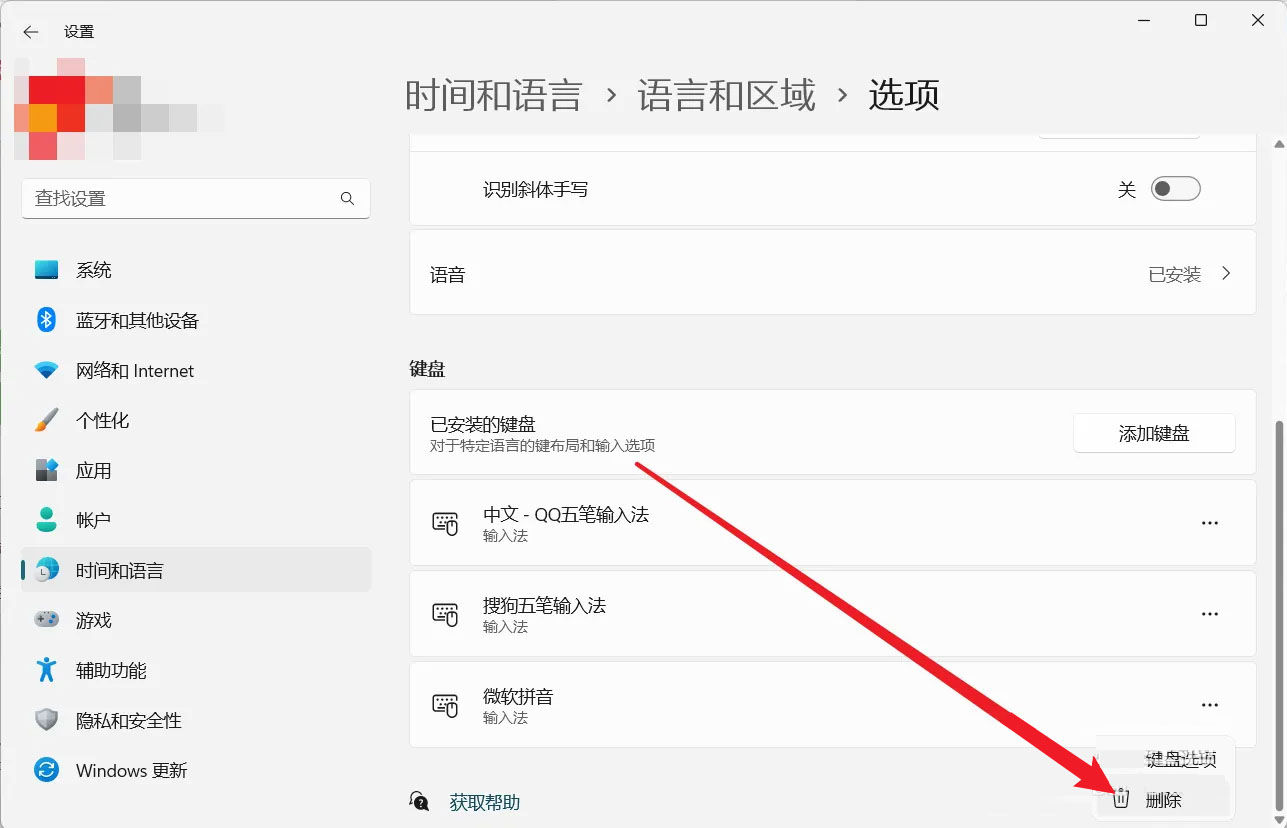Open the 应用 apps icon in the sidebar
The width and height of the screenshot is (1287, 828).
47,470
